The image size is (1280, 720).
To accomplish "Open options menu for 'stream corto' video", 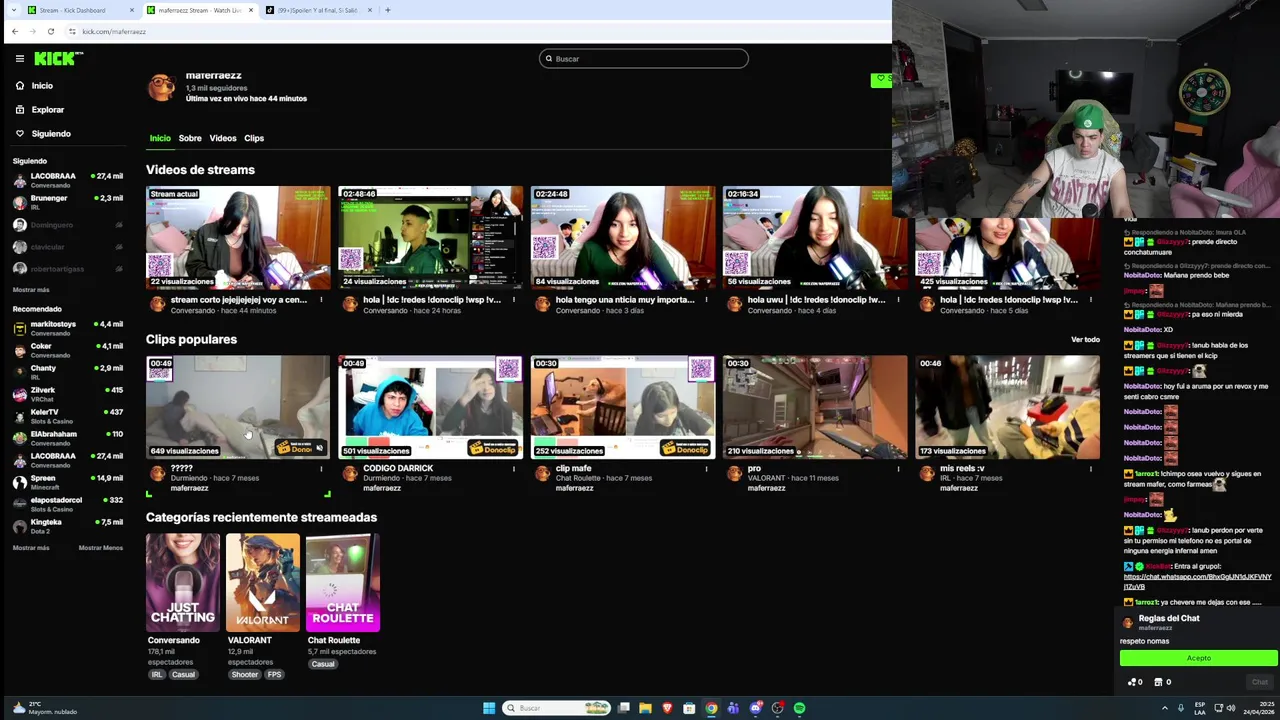I will click(322, 300).
